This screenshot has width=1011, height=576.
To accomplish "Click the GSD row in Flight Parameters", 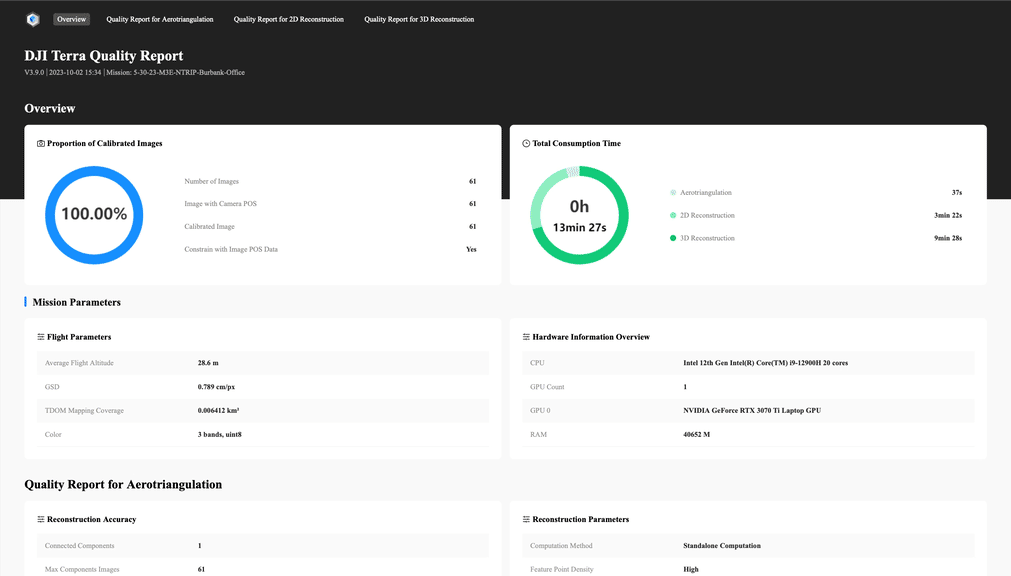I will 263,387.
